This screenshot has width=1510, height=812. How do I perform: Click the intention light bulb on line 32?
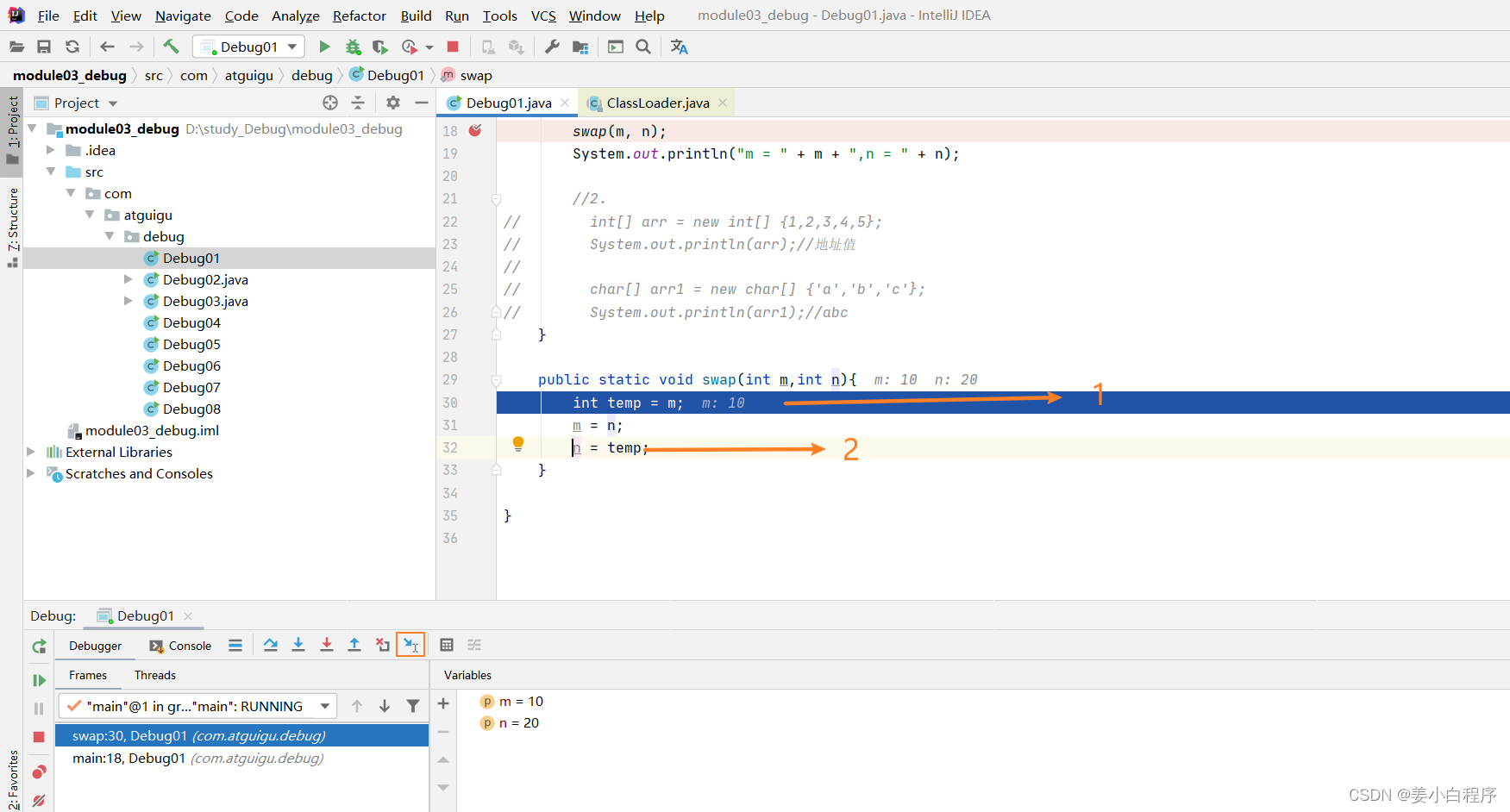click(x=518, y=444)
